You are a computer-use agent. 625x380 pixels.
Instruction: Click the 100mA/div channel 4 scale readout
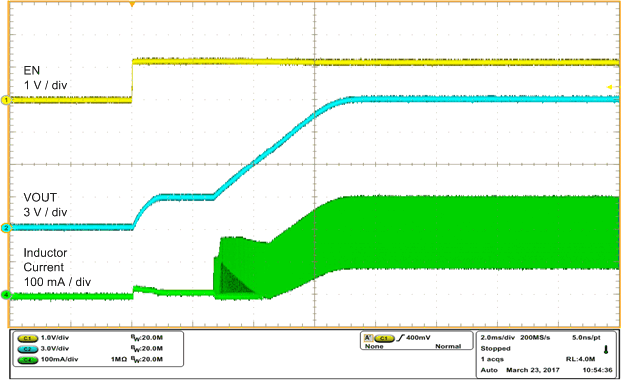pyautogui.click(x=60, y=359)
